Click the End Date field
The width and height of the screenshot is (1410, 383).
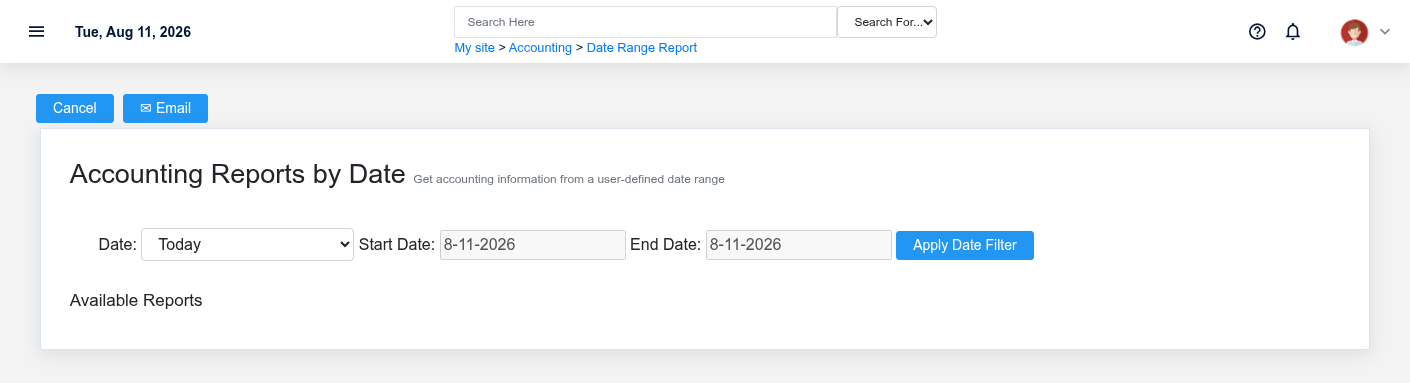pyautogui.click(x=799, y=244)
